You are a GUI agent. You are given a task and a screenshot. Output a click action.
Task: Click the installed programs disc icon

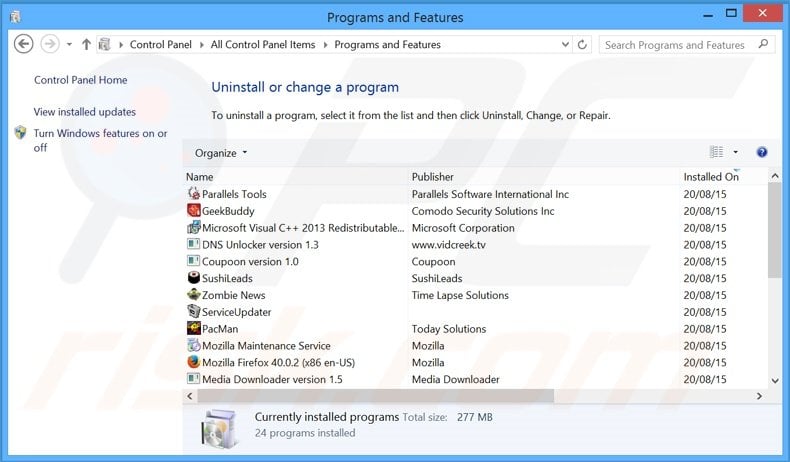[219, 429]
